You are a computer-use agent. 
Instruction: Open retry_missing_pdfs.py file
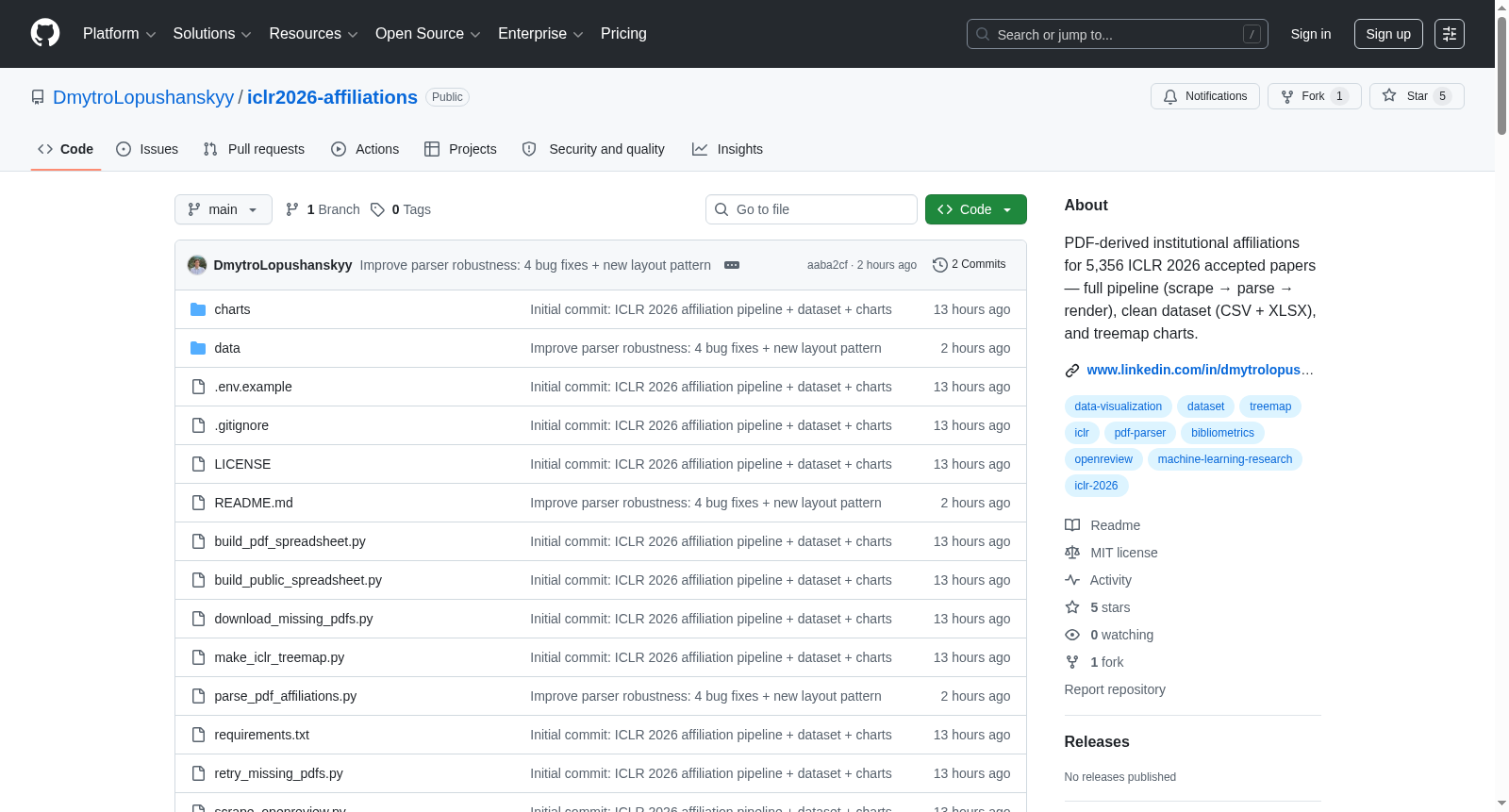[x=279, y=773]
